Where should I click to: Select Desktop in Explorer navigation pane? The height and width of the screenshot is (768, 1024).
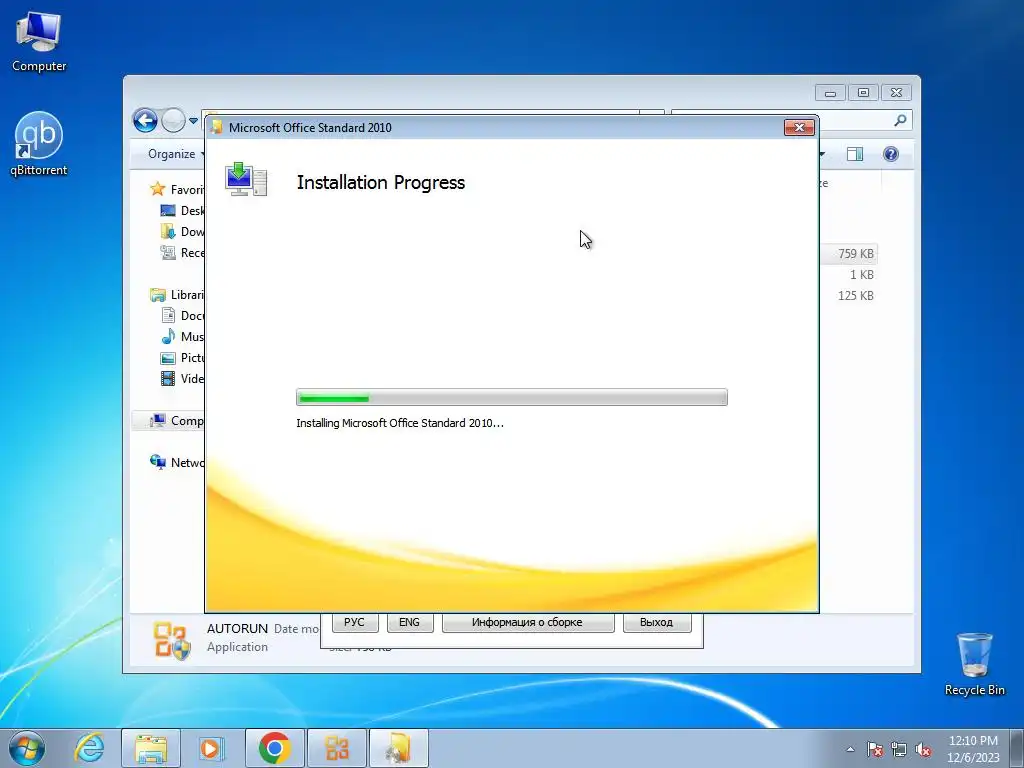pos(182,210)
